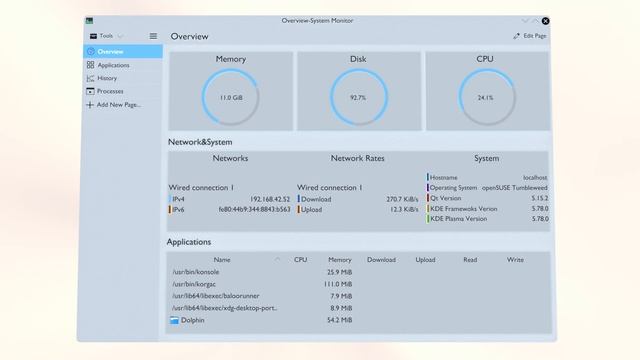
Task: Click the 54.2 MiB memory value
Action: [340, 320]
